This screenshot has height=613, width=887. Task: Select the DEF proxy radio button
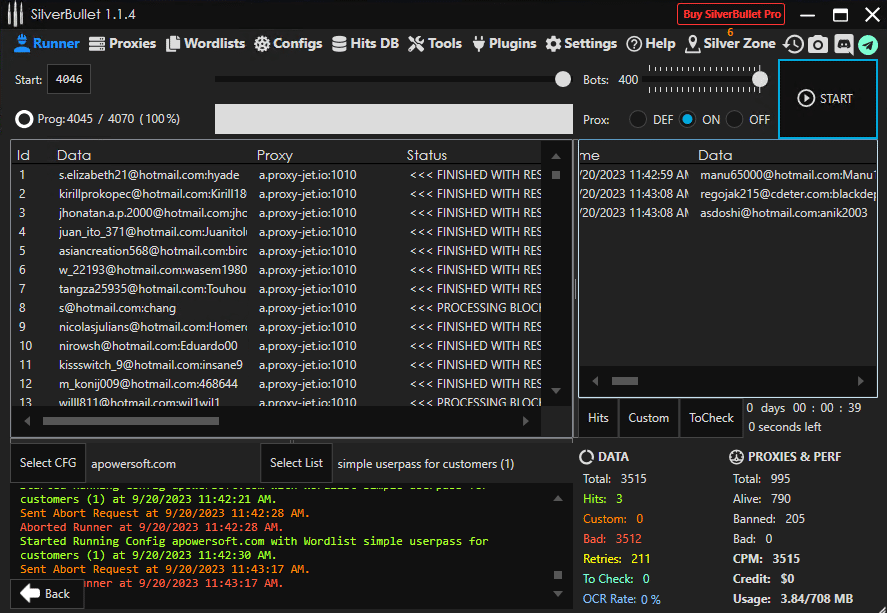[x=637, y=119]
